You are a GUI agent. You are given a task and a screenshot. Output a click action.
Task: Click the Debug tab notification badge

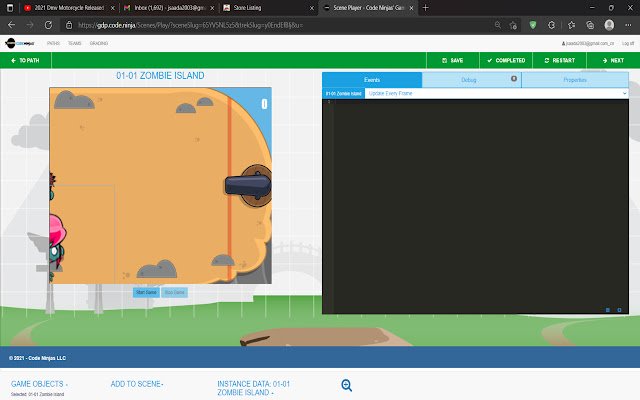[x=514, y=78]
